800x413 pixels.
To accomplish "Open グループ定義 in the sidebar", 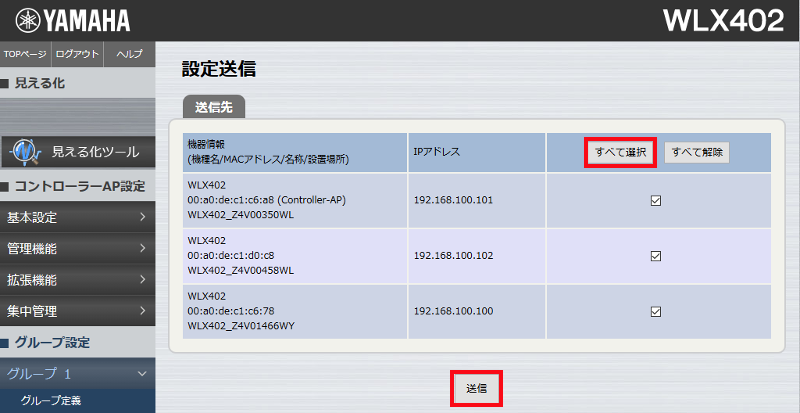I will (x=50, y=402).
